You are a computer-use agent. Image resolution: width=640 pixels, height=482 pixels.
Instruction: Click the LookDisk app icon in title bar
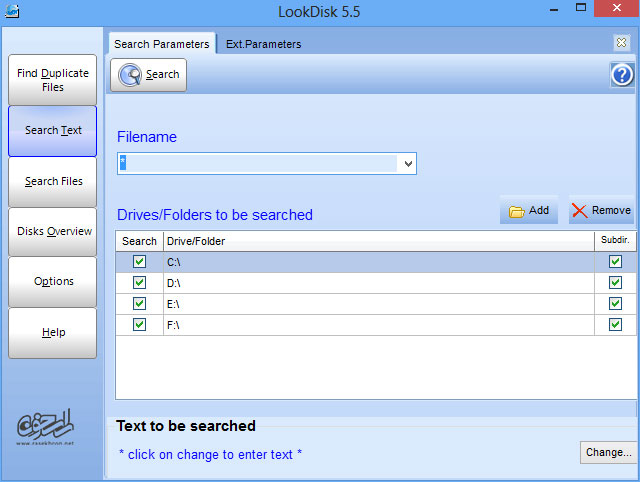(x=12, y=11)
